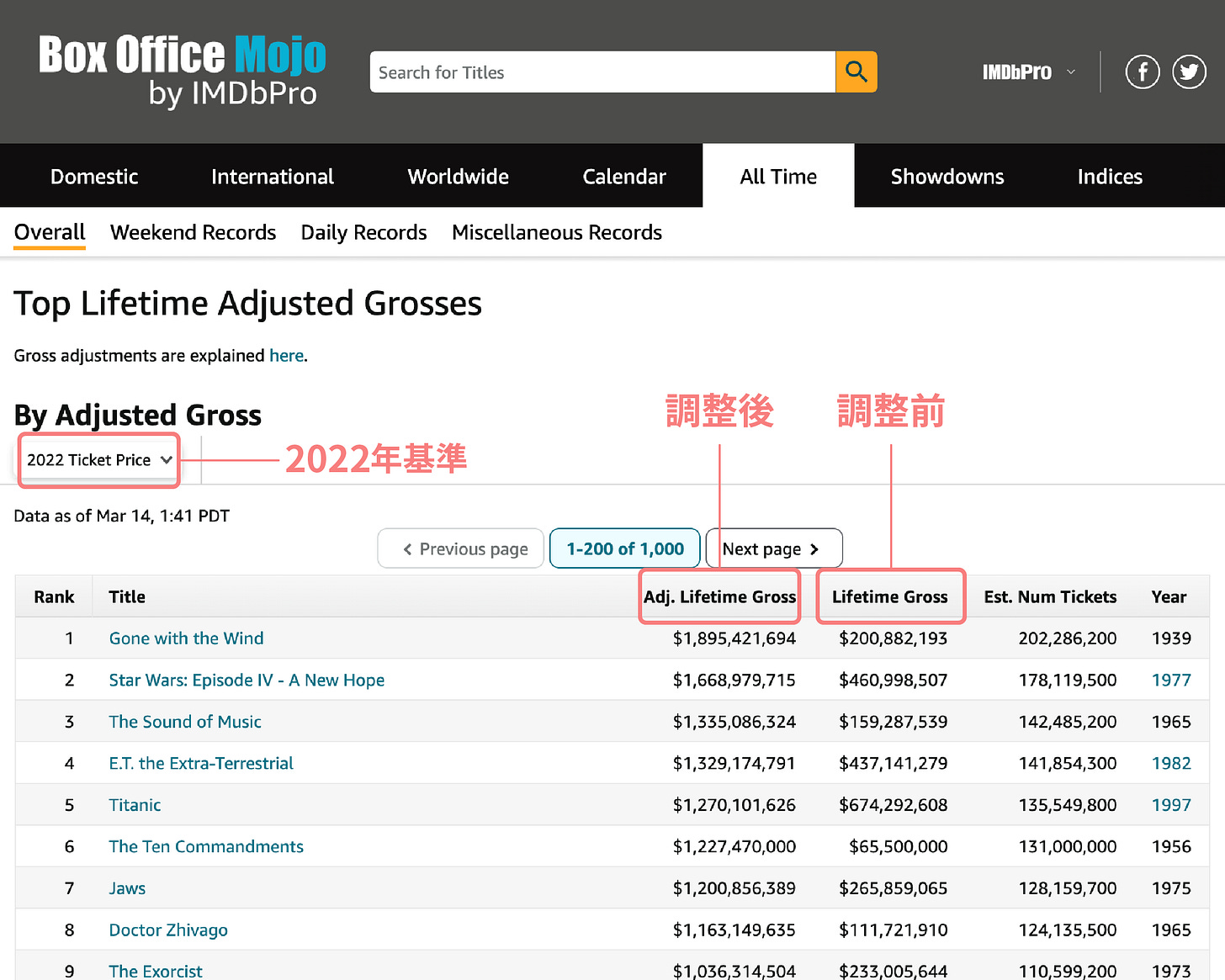Sort by the Year column header

(1169, 596)
